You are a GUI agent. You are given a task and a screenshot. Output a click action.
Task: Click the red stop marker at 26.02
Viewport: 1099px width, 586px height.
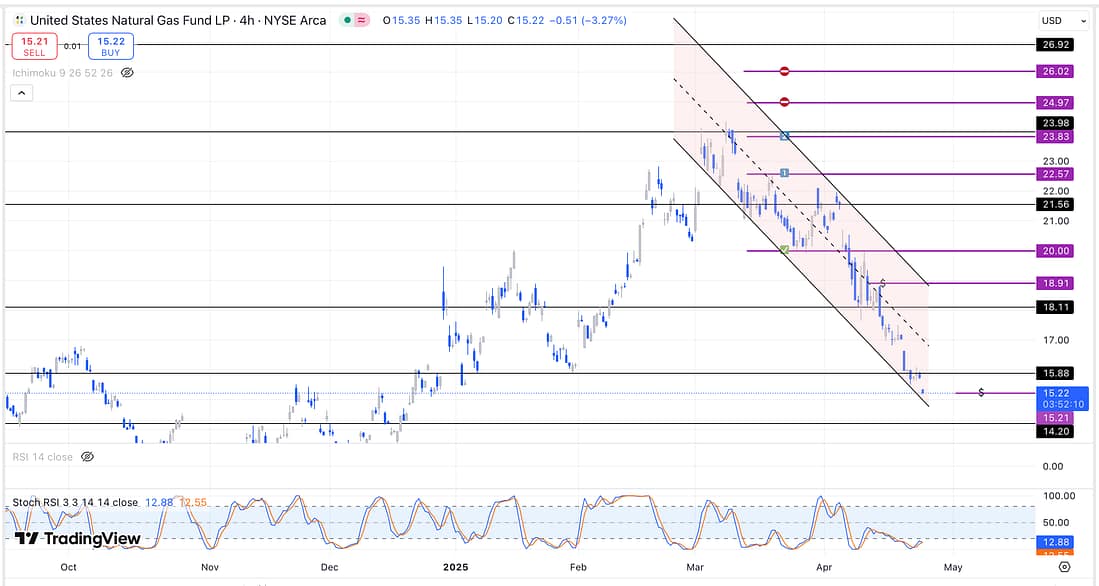coord(785,71)
